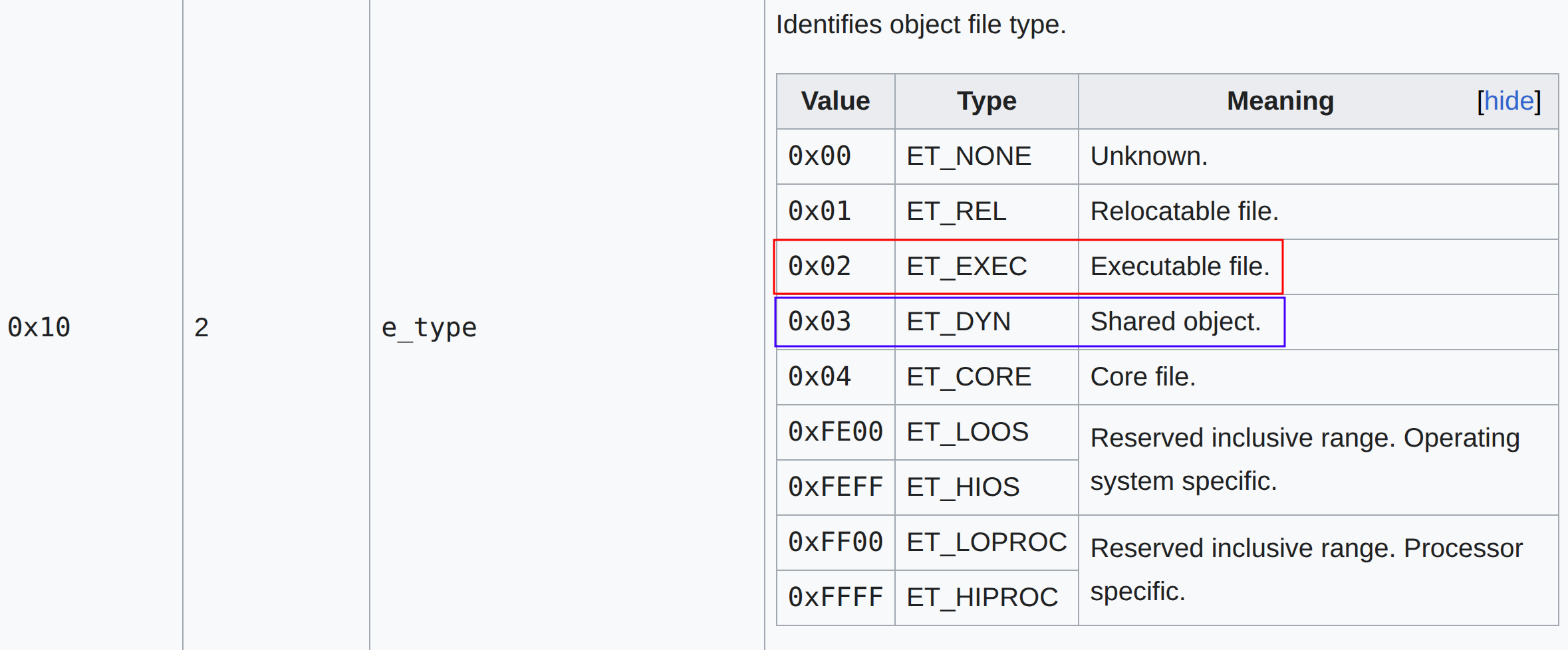This screenshot has width=1568, height=650.
Task: Click the 0xFFFF value cell
Action: pyautogui.click(x=835, y=597)
